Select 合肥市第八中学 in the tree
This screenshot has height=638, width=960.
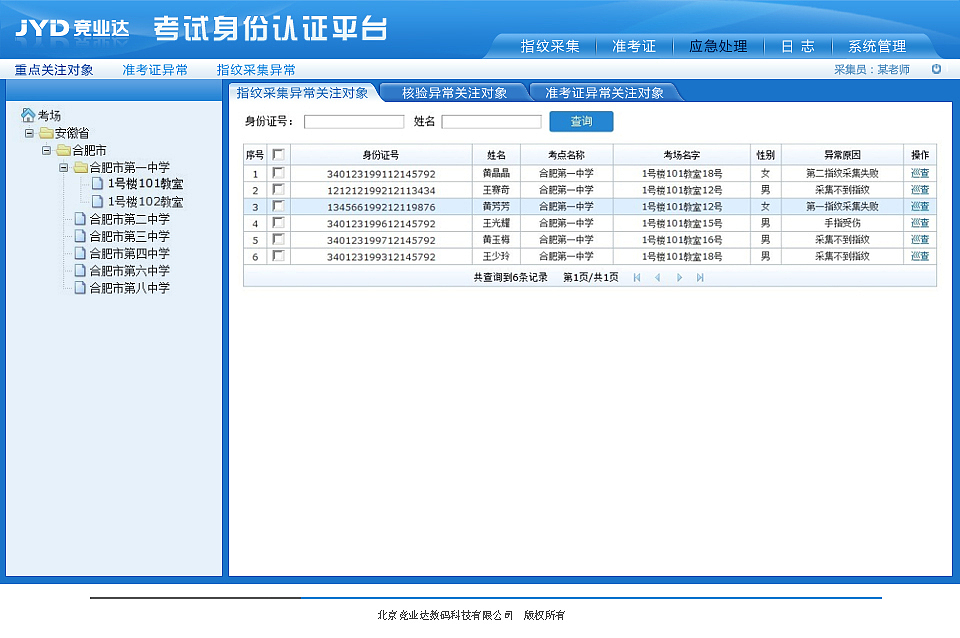coord(129,287)
